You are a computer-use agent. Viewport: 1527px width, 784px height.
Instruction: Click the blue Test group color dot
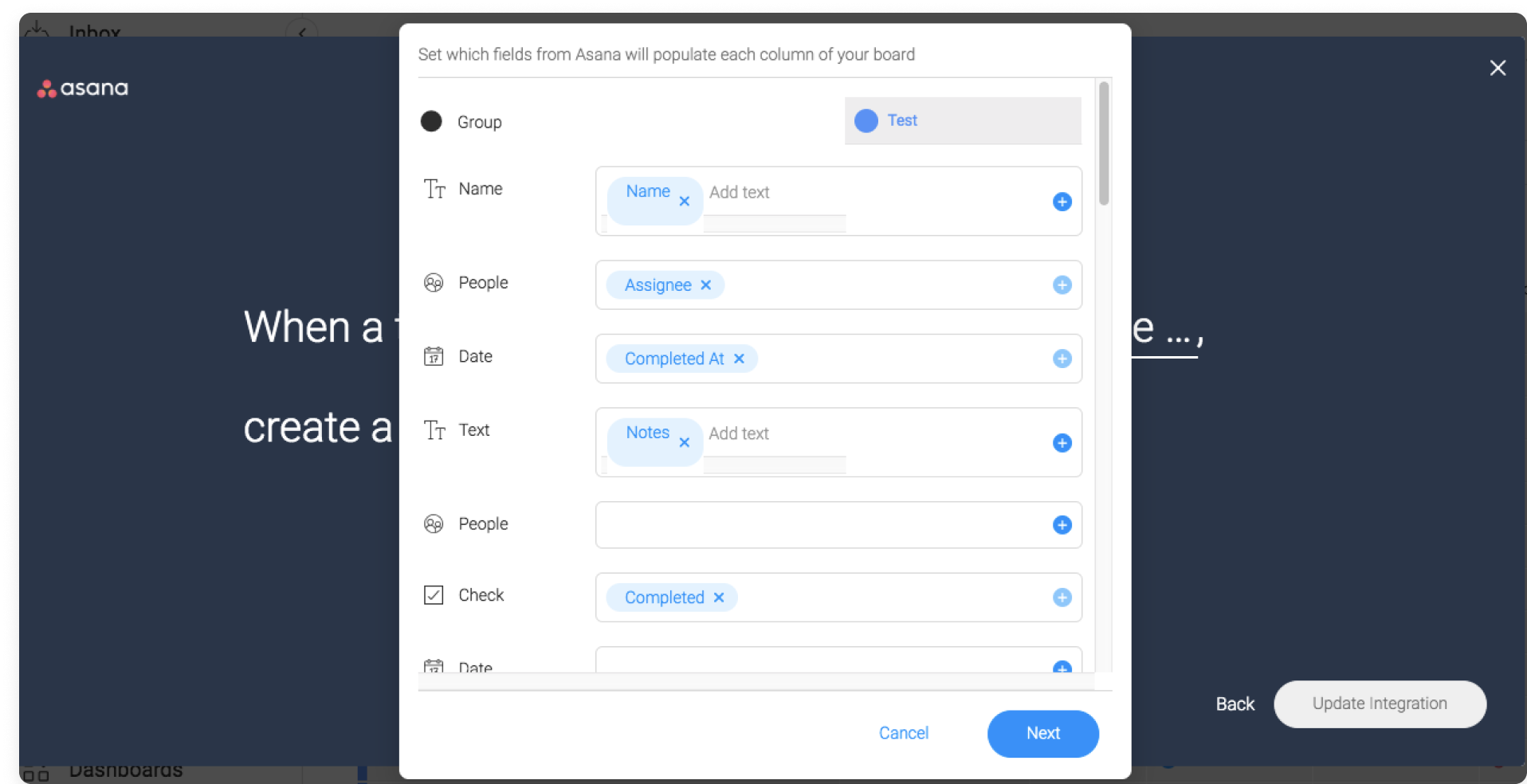coord(866,120)
